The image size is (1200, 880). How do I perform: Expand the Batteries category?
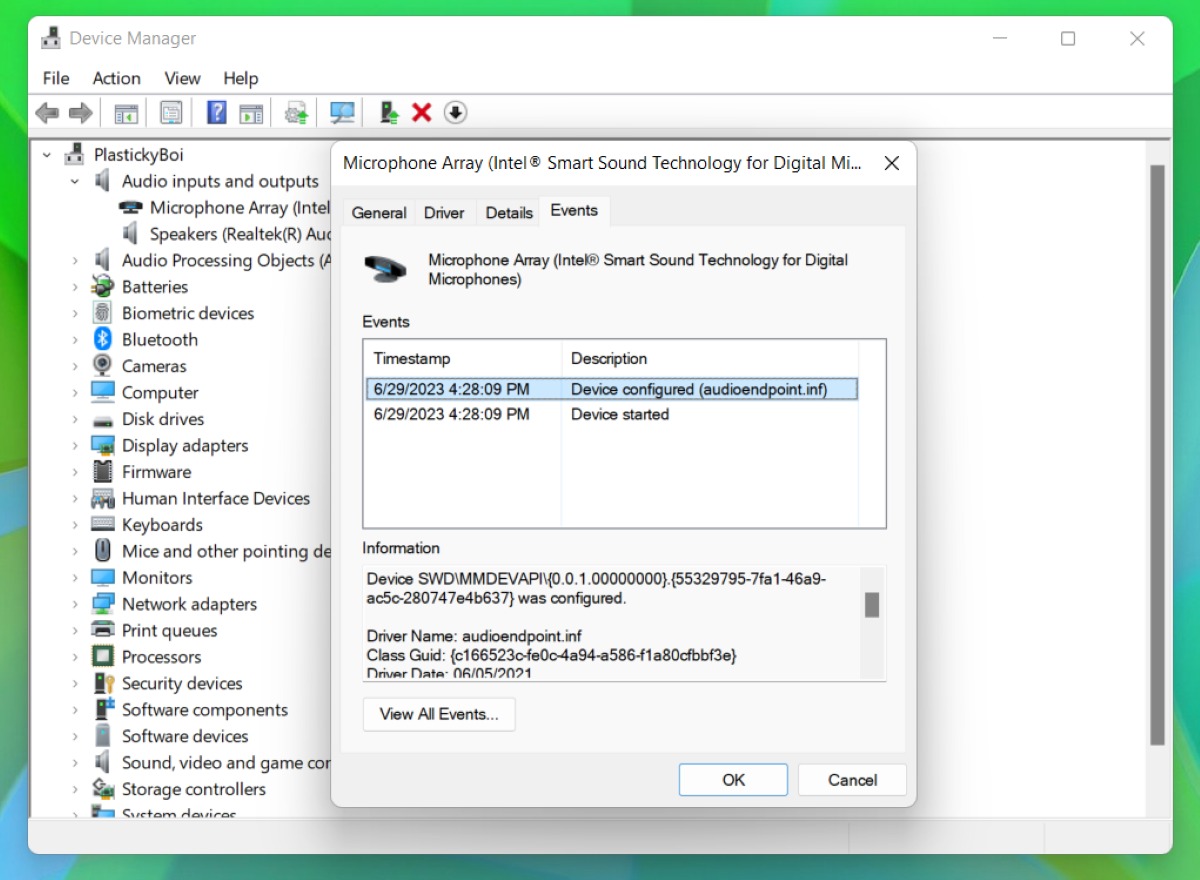75,287
